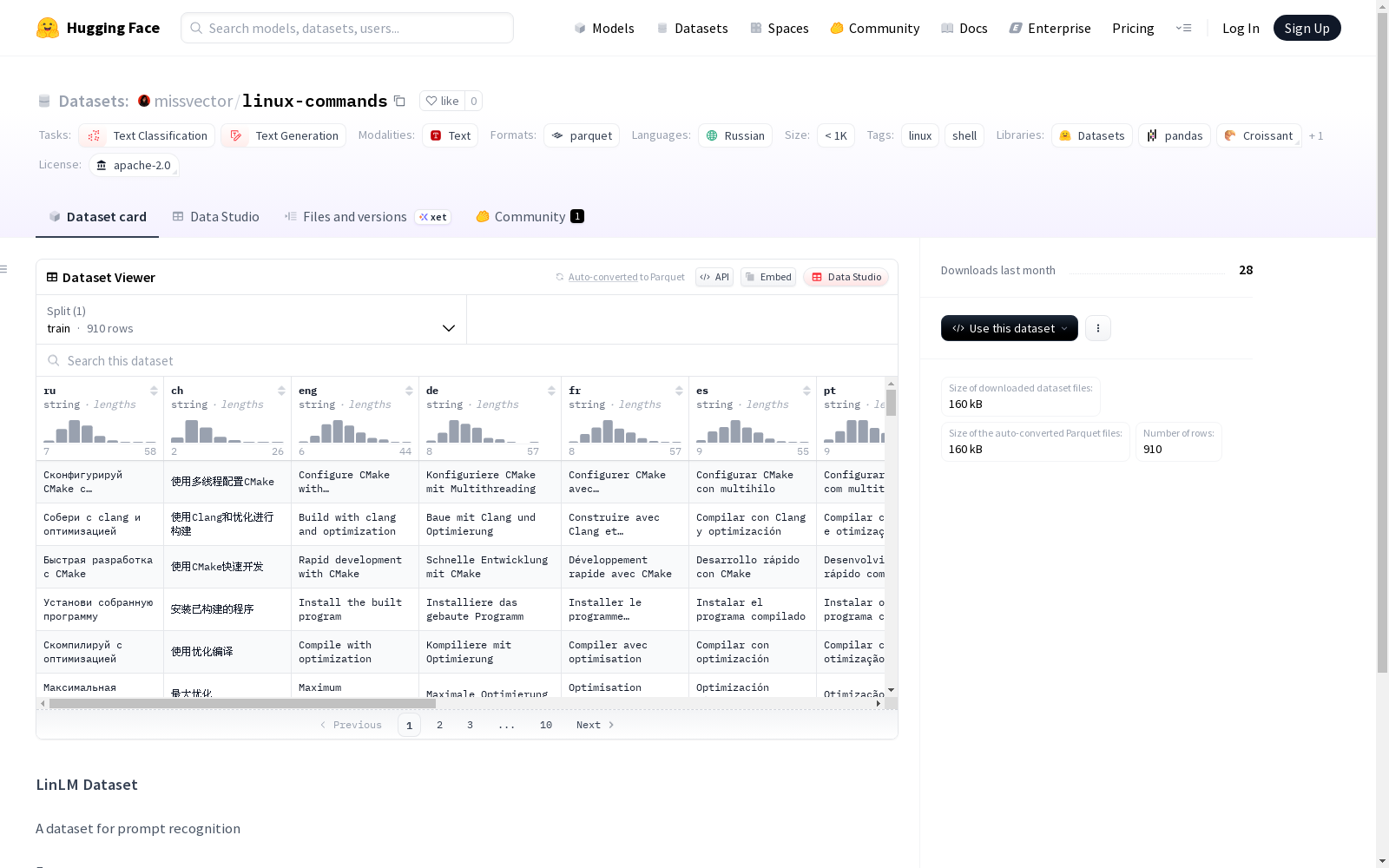Select the parquet format tag
This screenshot has height=868, width=1389.
pyautogui.click(x=582, y=135)
